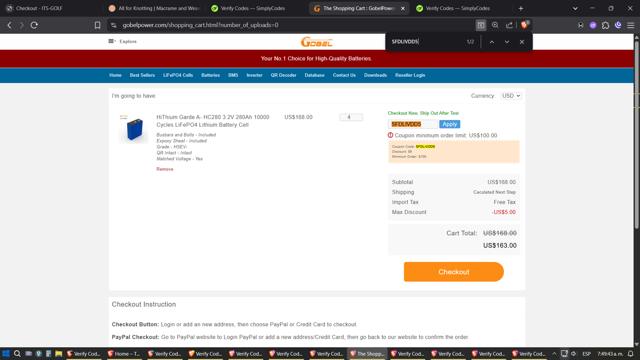Click the ESP language indicator
Viewport: 640px width, 360px height.
(587, 353)
